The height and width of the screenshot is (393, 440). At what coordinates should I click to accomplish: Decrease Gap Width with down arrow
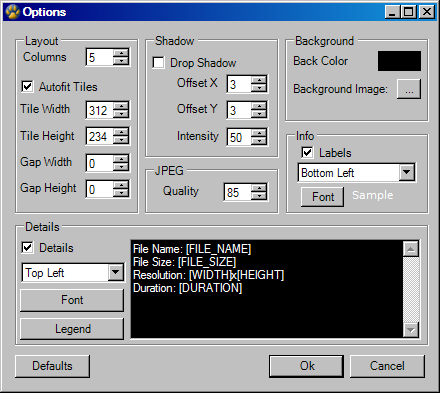[x=121, y=167]
